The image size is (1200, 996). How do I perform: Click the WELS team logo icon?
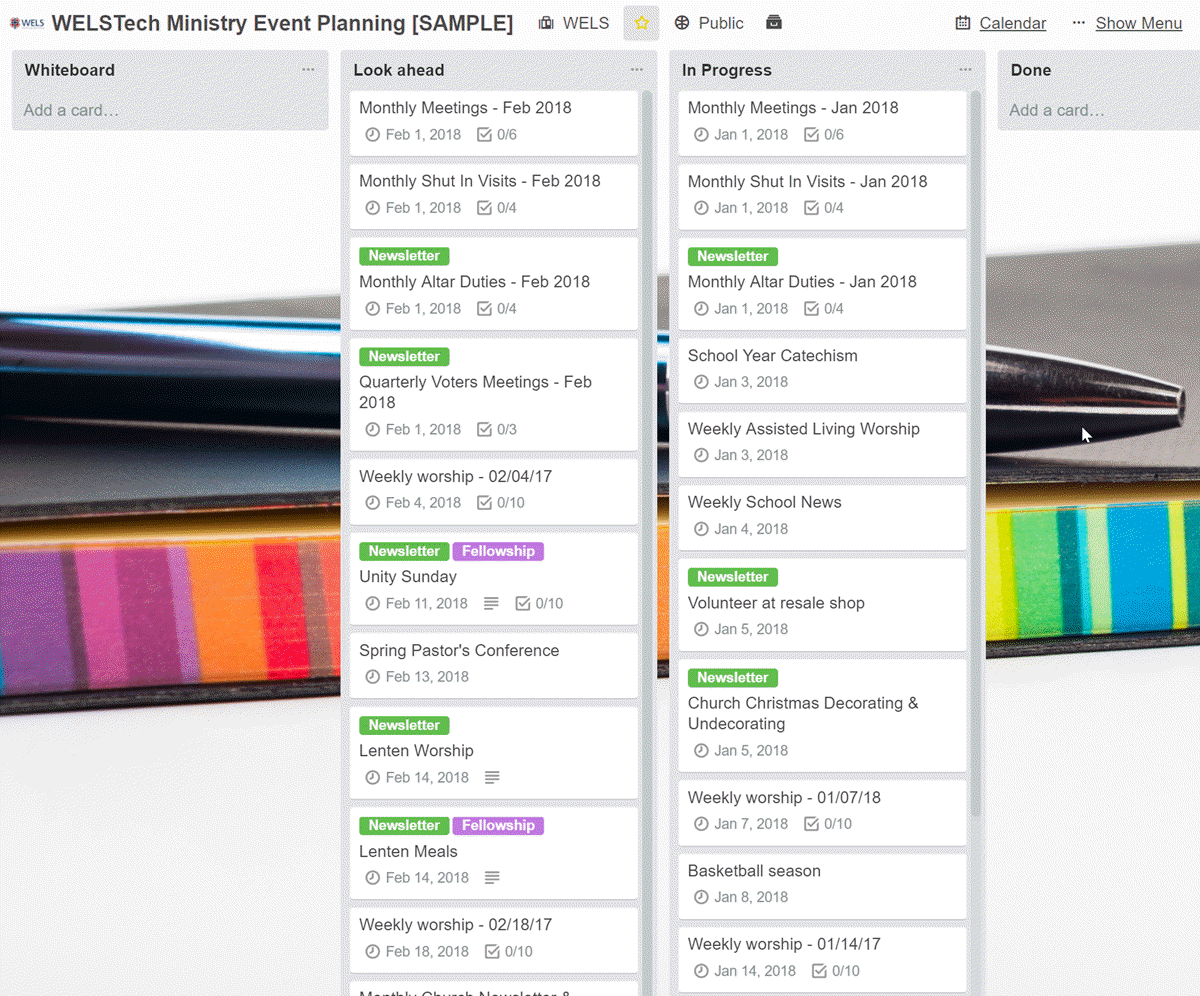pyautogui.click(x=27, y=23)
